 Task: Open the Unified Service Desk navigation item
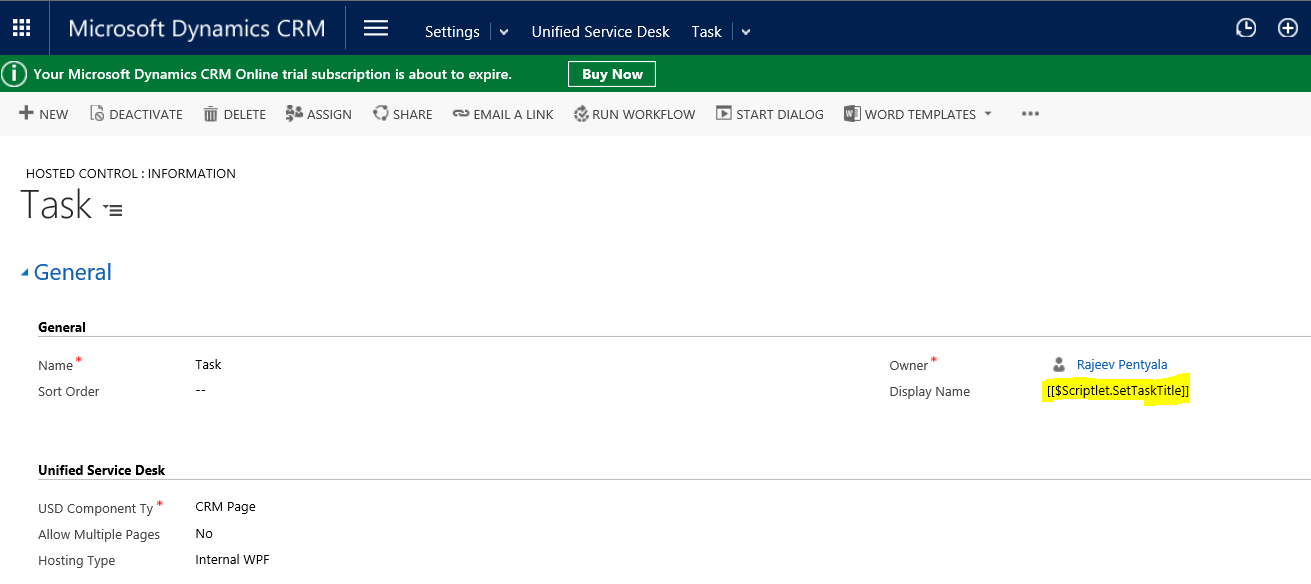[x=600, y=32]
